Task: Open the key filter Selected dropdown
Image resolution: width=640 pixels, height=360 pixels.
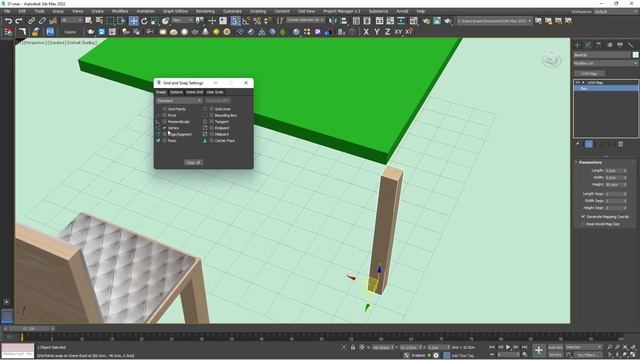Action: (583, 347)
